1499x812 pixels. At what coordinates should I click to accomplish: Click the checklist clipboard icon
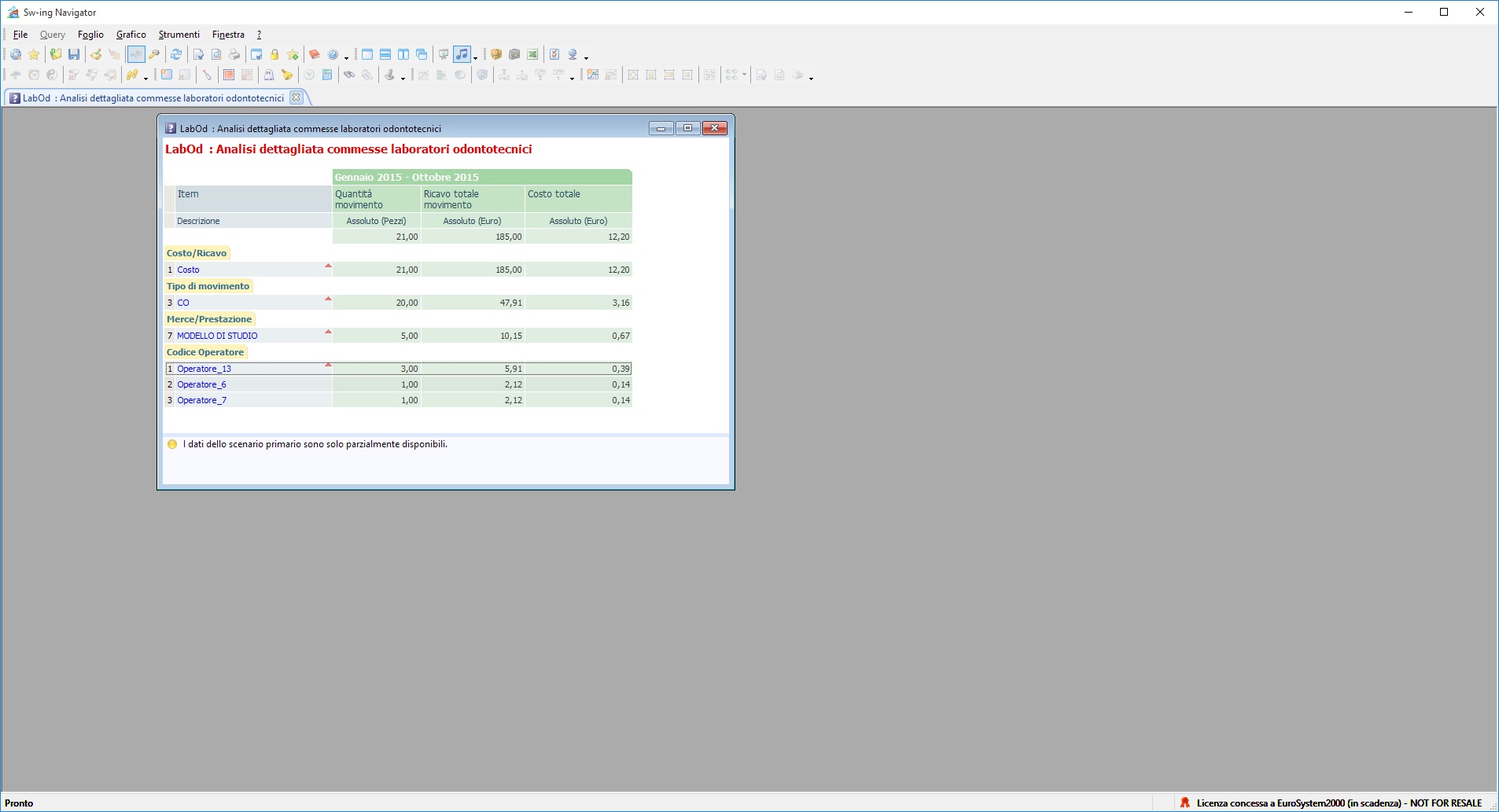pos(554,54)
